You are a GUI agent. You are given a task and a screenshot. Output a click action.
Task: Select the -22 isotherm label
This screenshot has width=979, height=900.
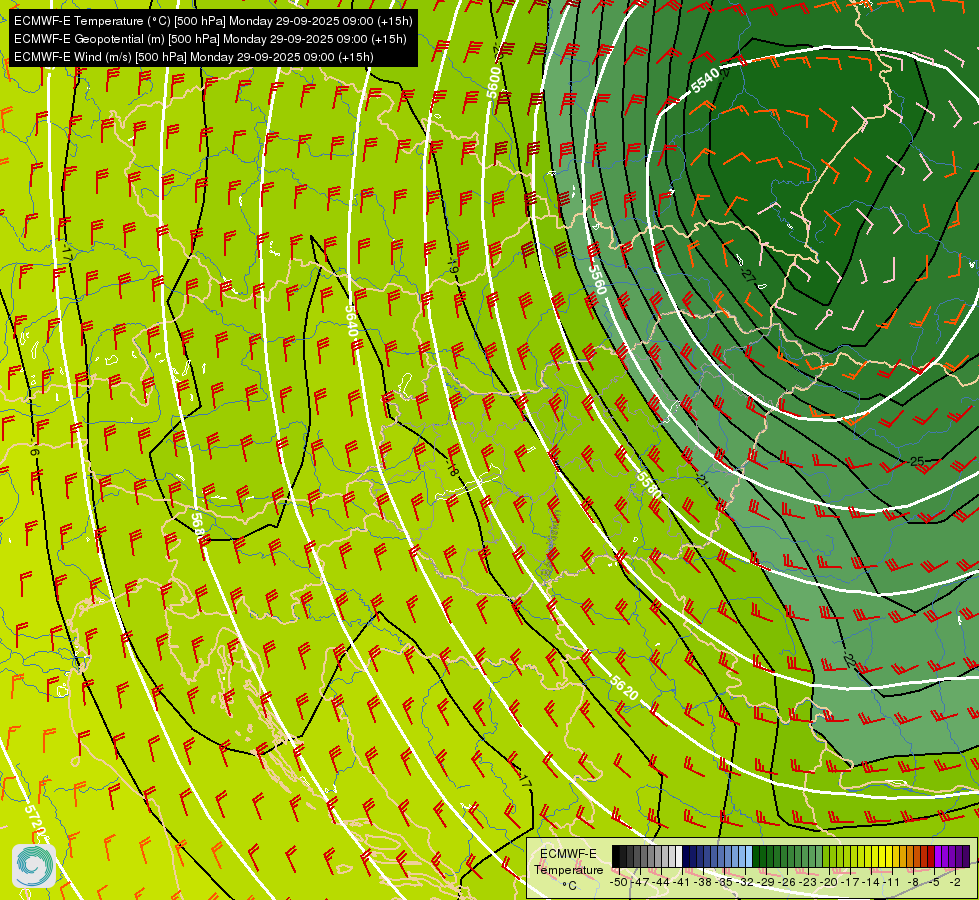coord(847,659)
